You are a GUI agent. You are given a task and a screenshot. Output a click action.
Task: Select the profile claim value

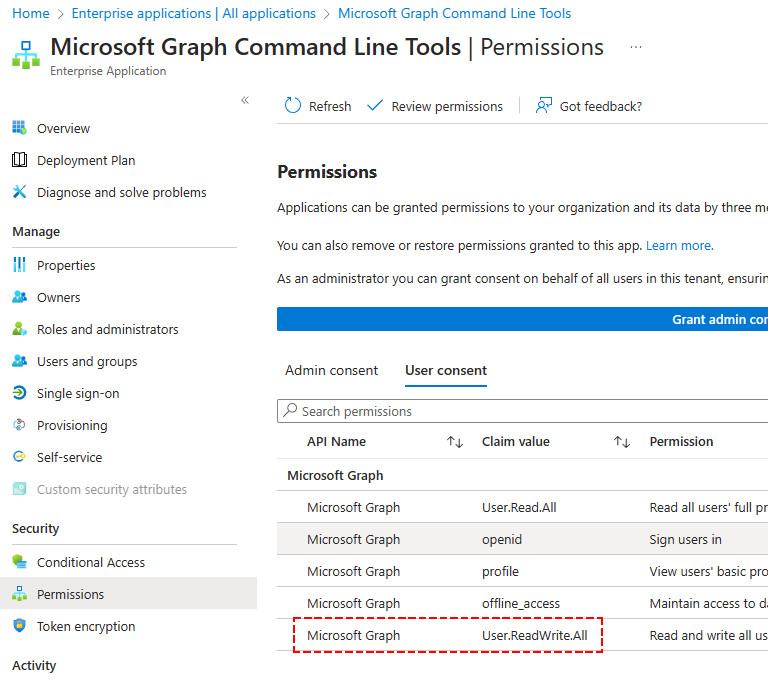click(500, 572)
